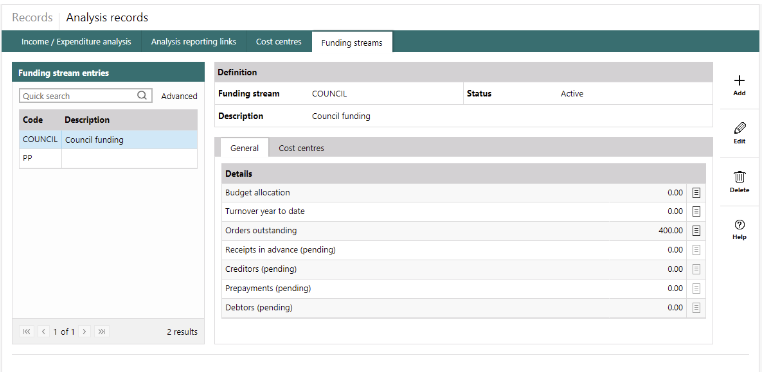Go to last page of results
This screenshot has width=763, height=375.
102,331
